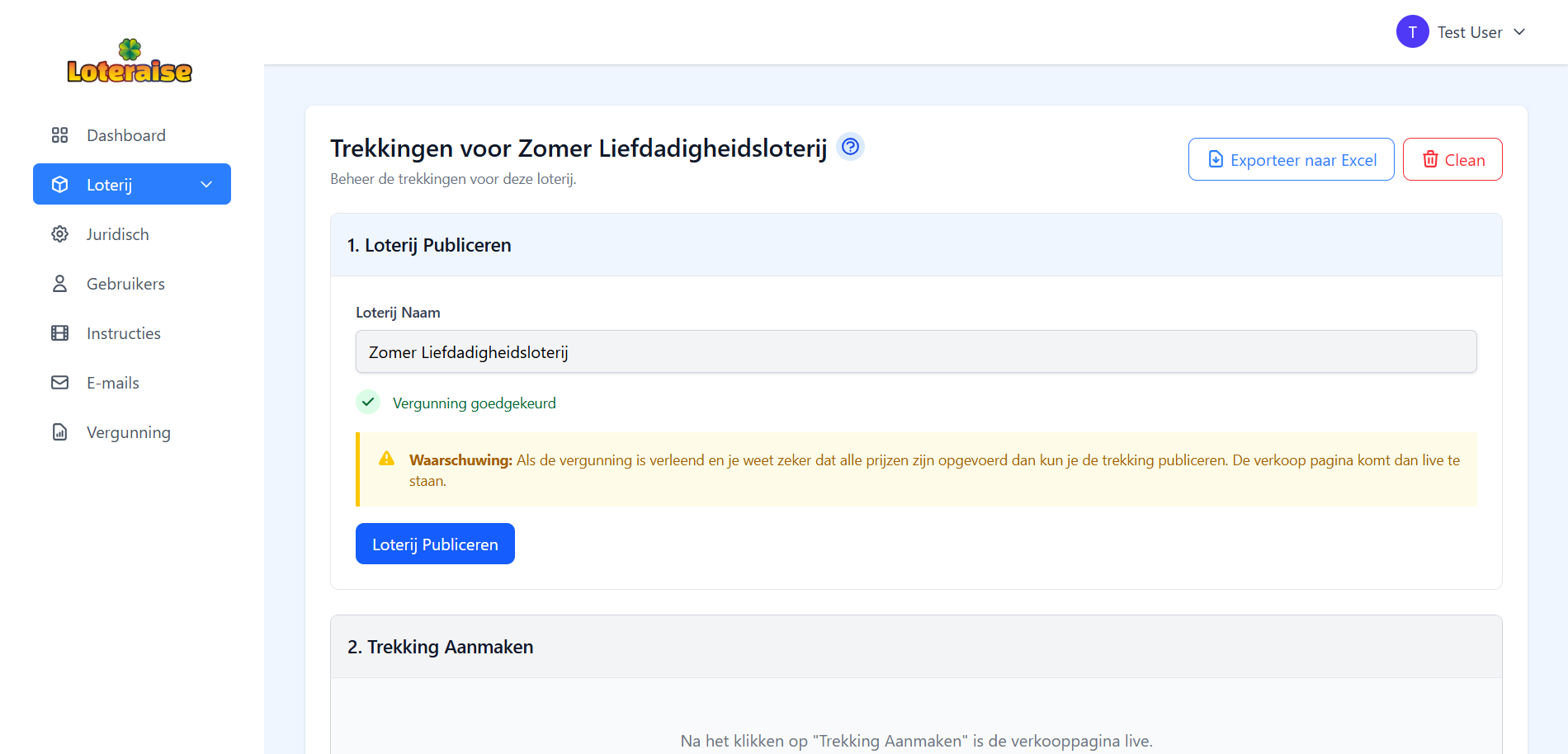
Task: Click the Instructies film icon
Action: [59, 333]
